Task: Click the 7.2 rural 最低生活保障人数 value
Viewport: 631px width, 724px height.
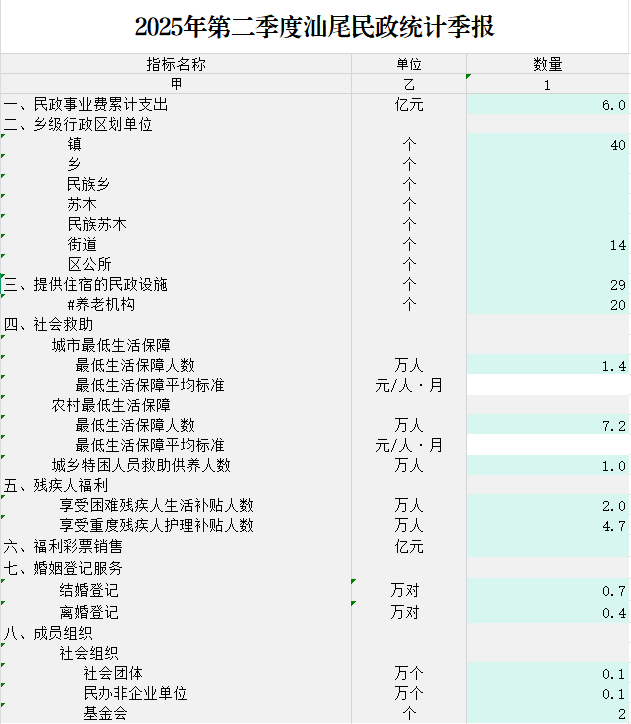Action: click(x=547, y=426)
